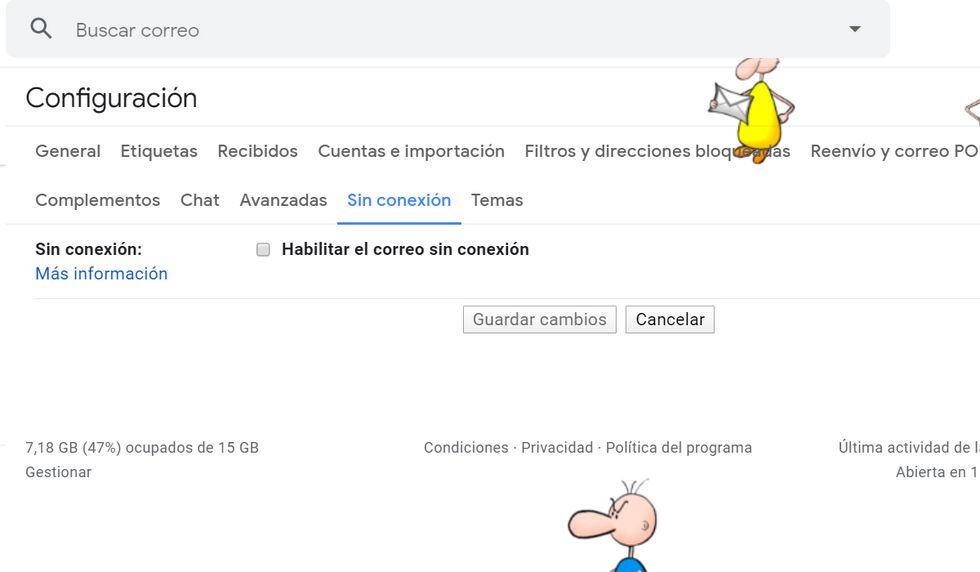Image resolution: width=980 pixels, height=572 pixels.
Task: Open the Avanzadas tab
Action: tap(283, 200)
